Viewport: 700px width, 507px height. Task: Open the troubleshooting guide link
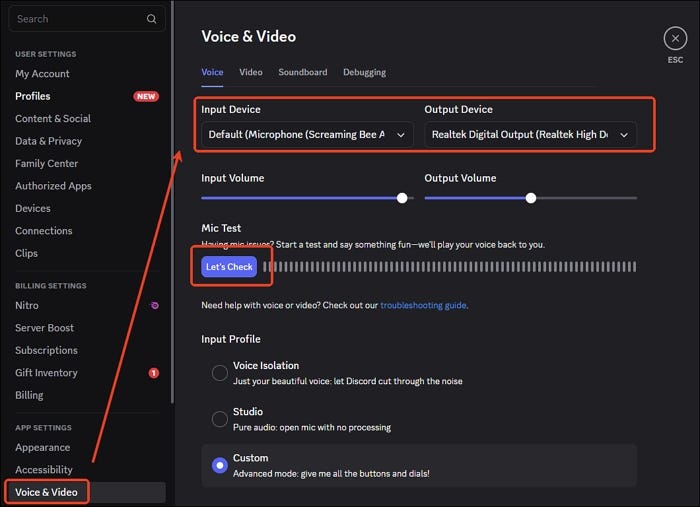(x=423, y=305)
